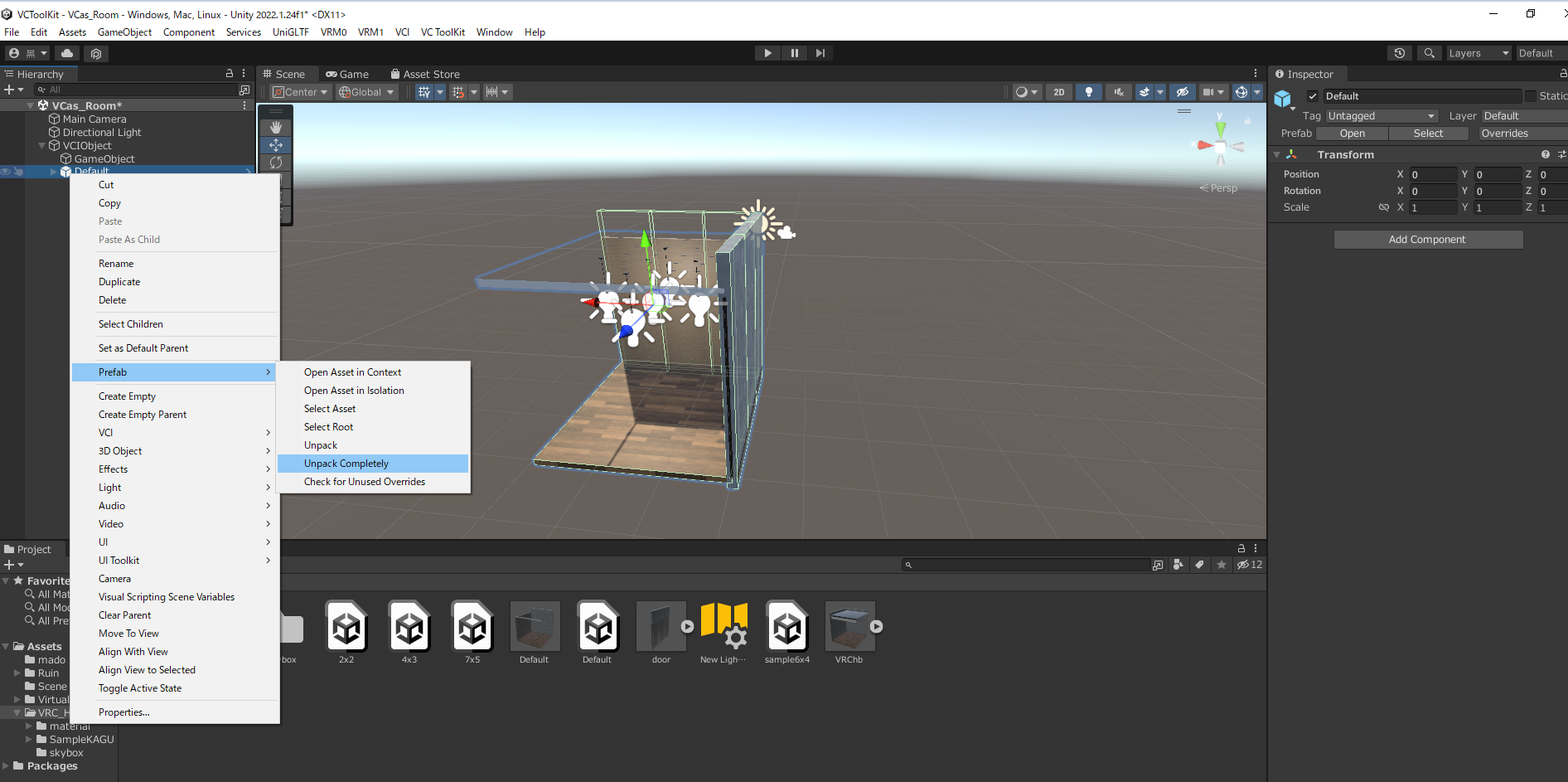Image resolution: width=1568 pixels, height=782 pixels.
Task: Open Hierarchy panel more options menu
Action: 244,74
